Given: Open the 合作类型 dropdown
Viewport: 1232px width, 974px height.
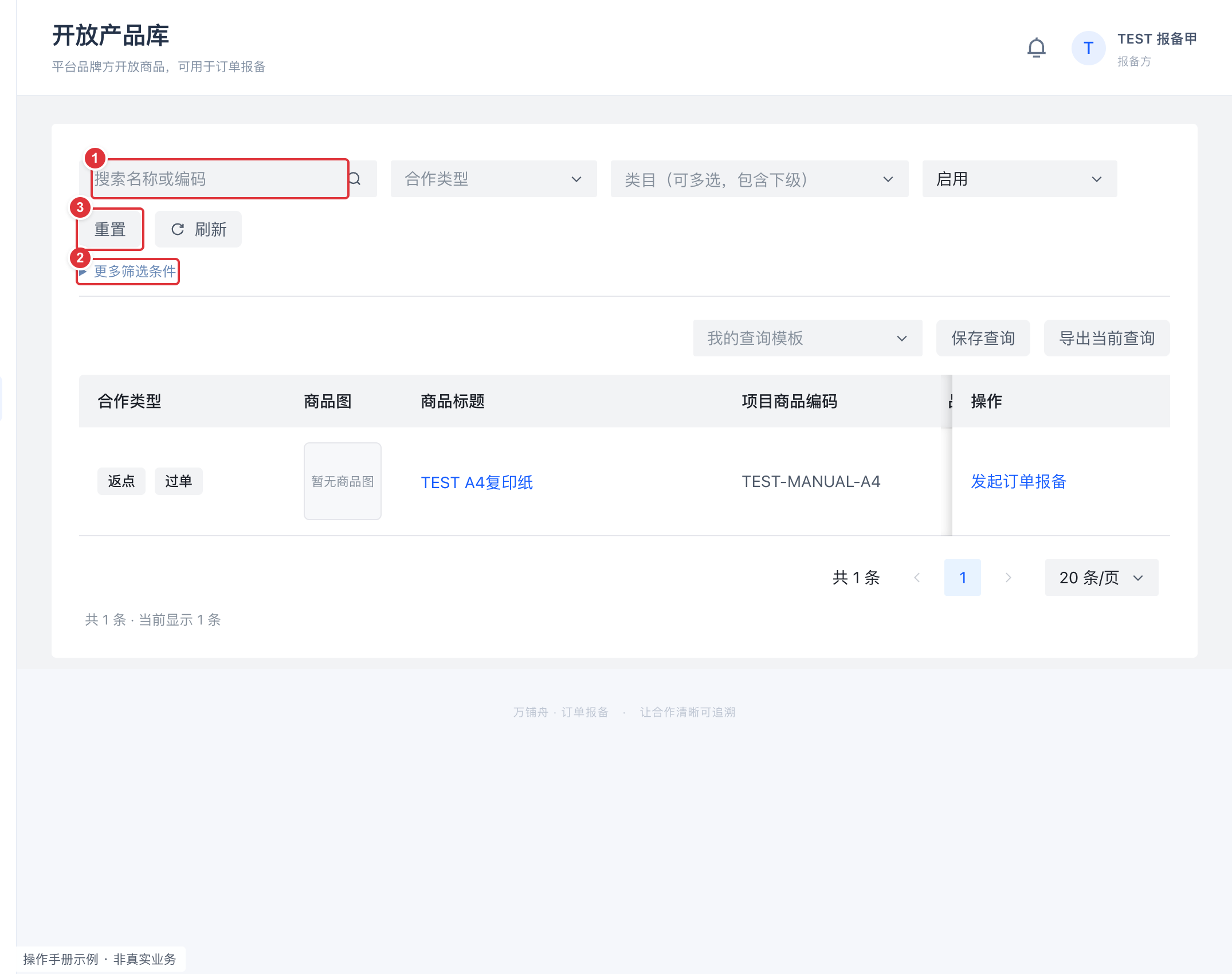Looking at the screenshot, I should coord(493,179).
